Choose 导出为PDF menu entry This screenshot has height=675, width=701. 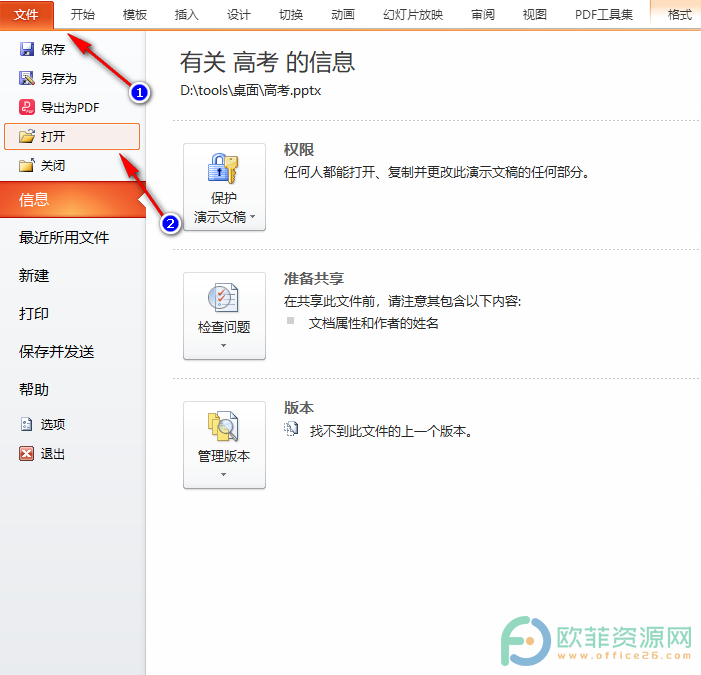(72, 107)
